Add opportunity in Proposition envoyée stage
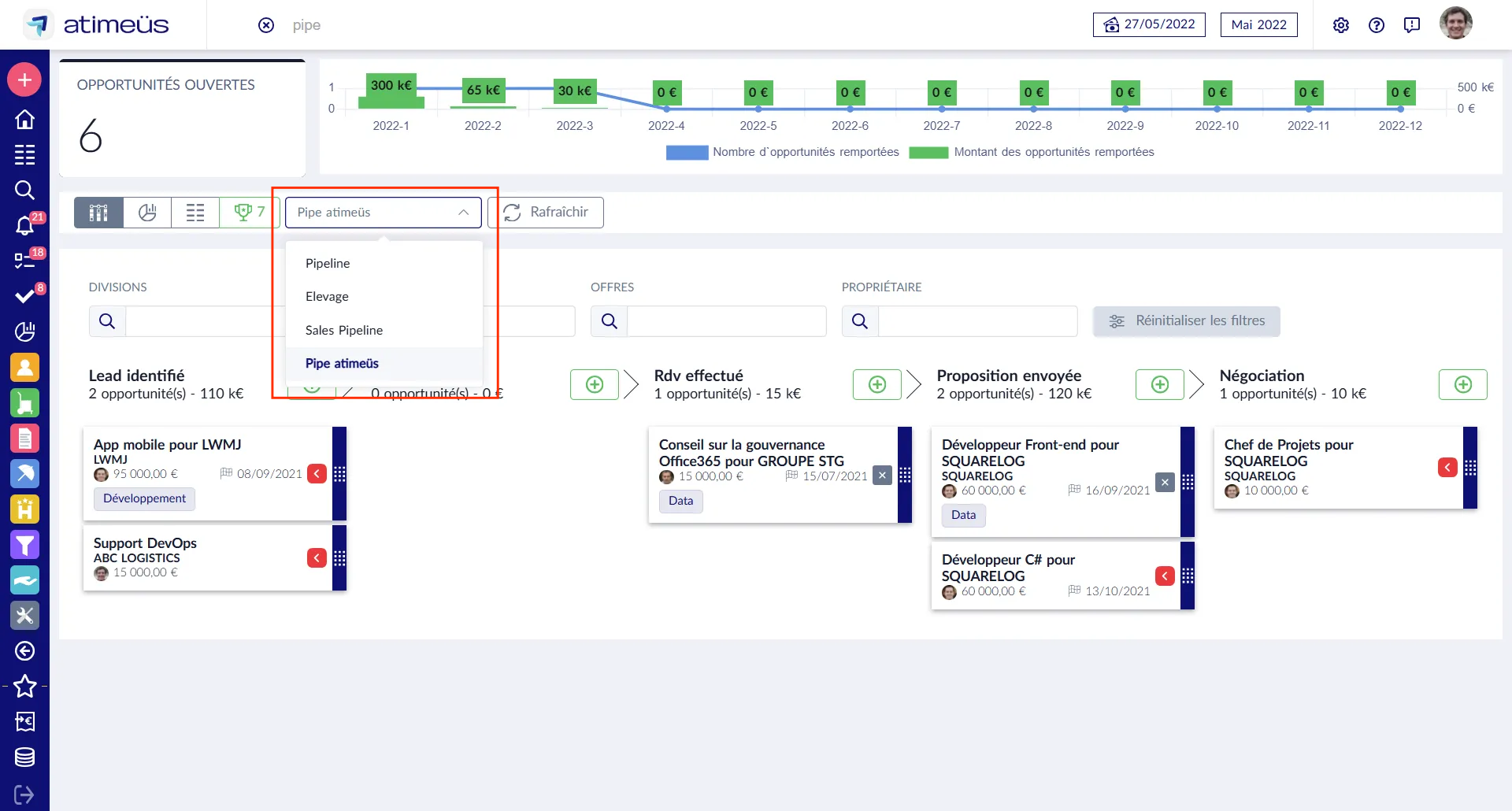The height and width of the screenshot is (811, 1512). [x=1160, y=384]
